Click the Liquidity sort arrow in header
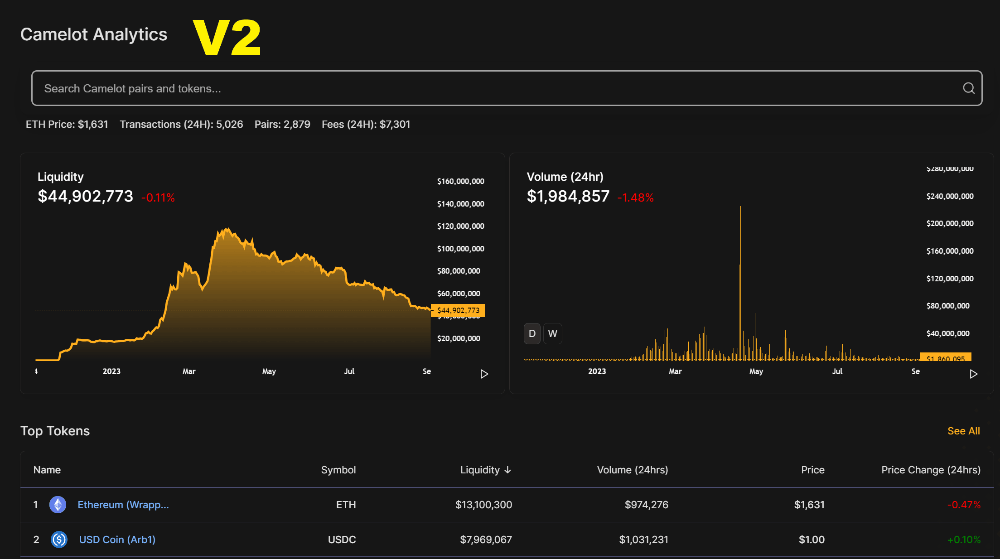The height and width of the screenshot is (559, 1000). point(508,470)
